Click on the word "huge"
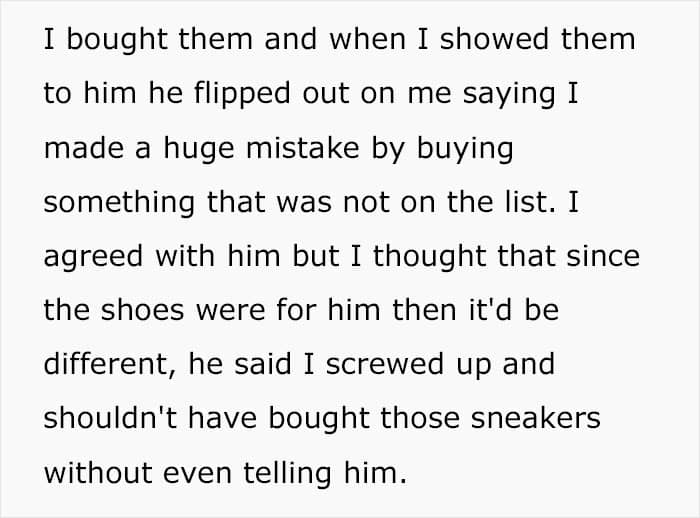 click(191, 150)
